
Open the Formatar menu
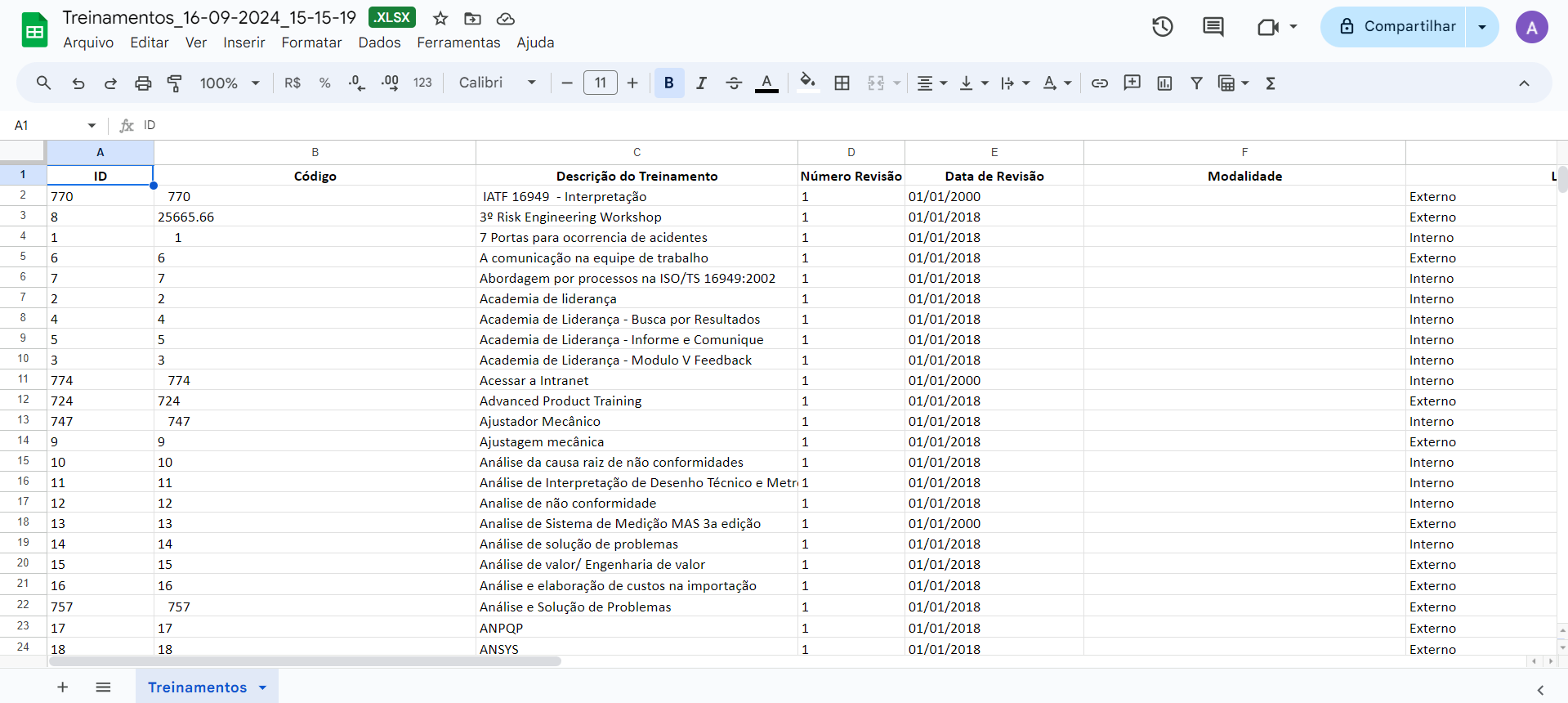pyautogui.click(x=311, y=43)
